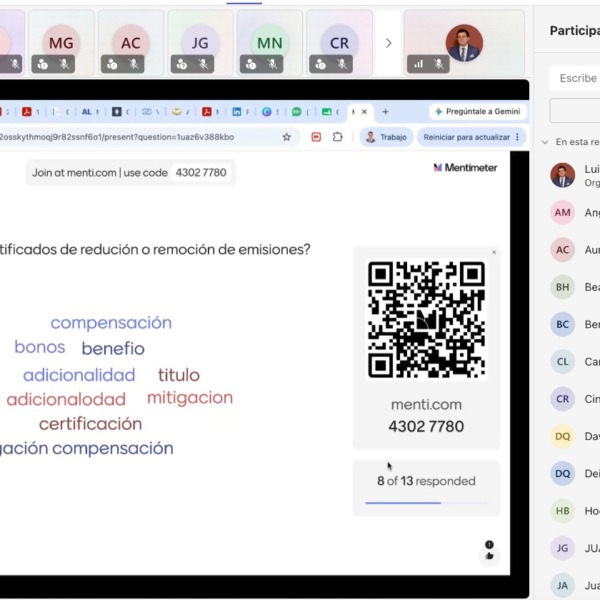The width and height of the screenshot is (600, 600).
Task: Click the word mitigacion in the word cloud
Action: click(x=190, y=398)
